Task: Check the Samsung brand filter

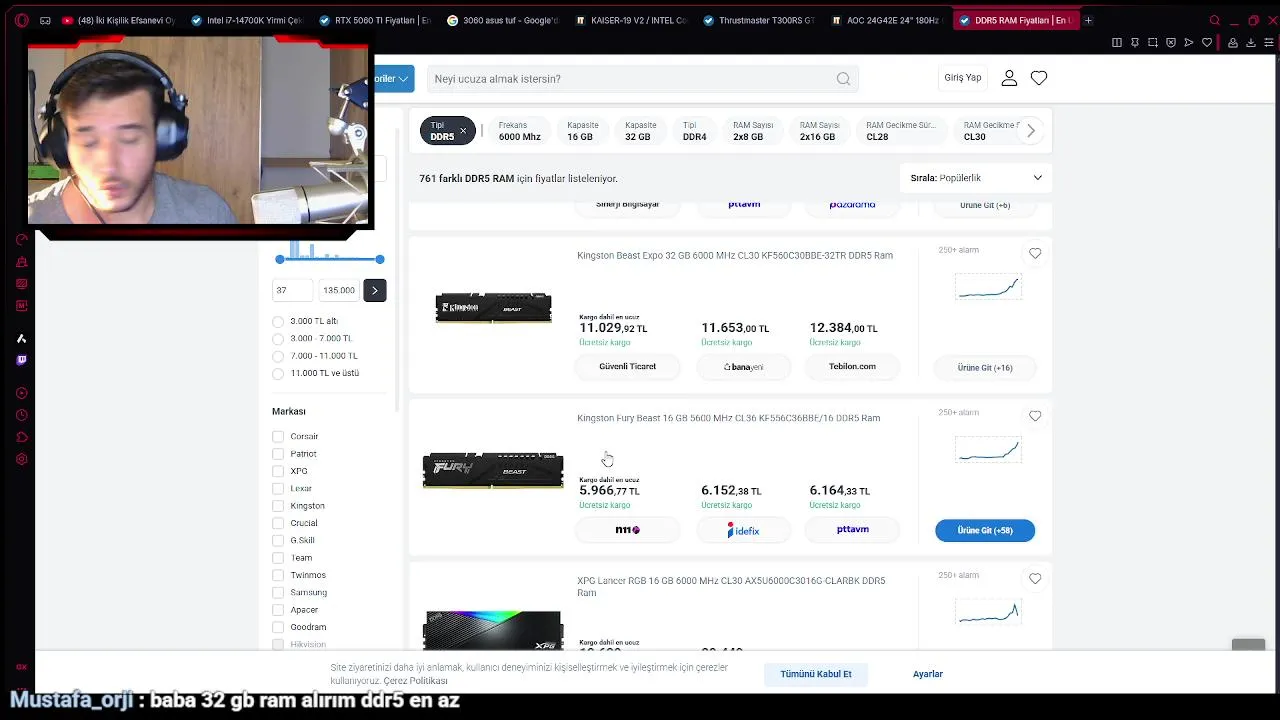Action: (x=278, y=592)
